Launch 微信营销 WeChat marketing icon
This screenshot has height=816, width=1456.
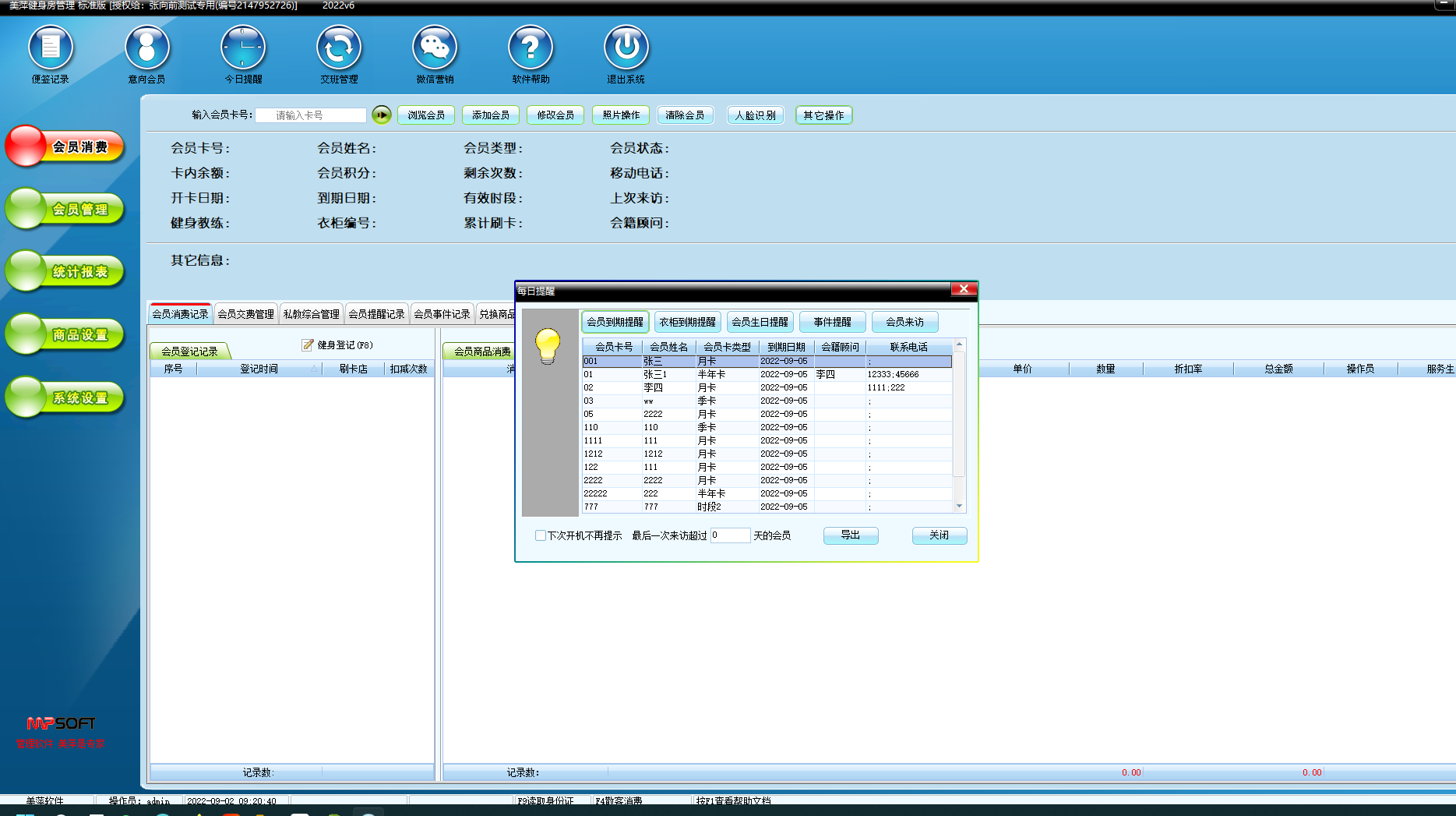435,48
